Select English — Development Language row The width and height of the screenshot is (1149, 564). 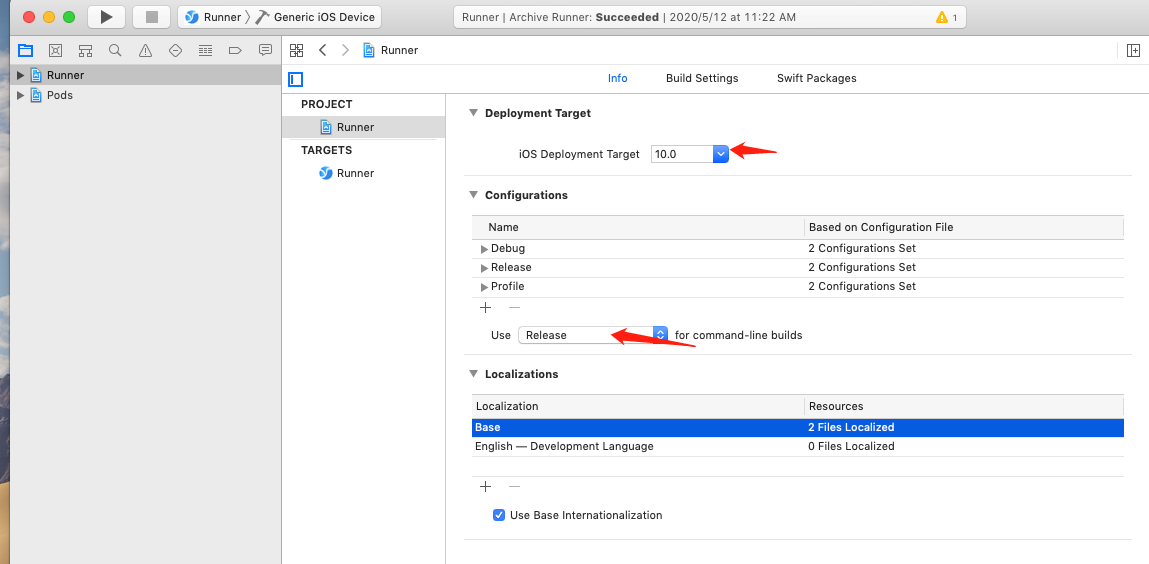click(x=797, y=447)
